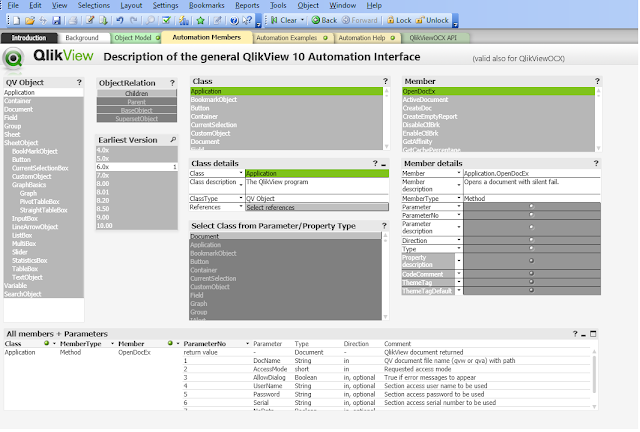Screen dimensions: 640x432
Task: Click the AccessMode parameter row in bottom table
Action: 387,369
